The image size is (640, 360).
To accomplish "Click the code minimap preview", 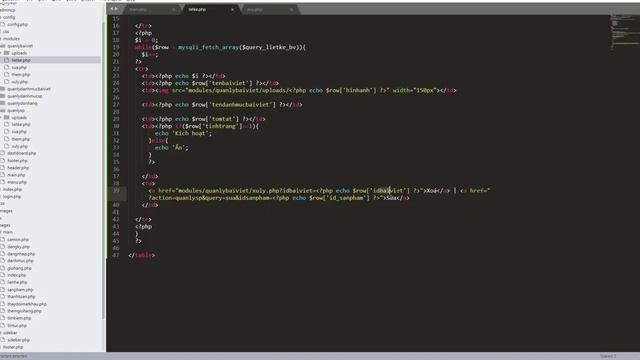I will 624,32.
